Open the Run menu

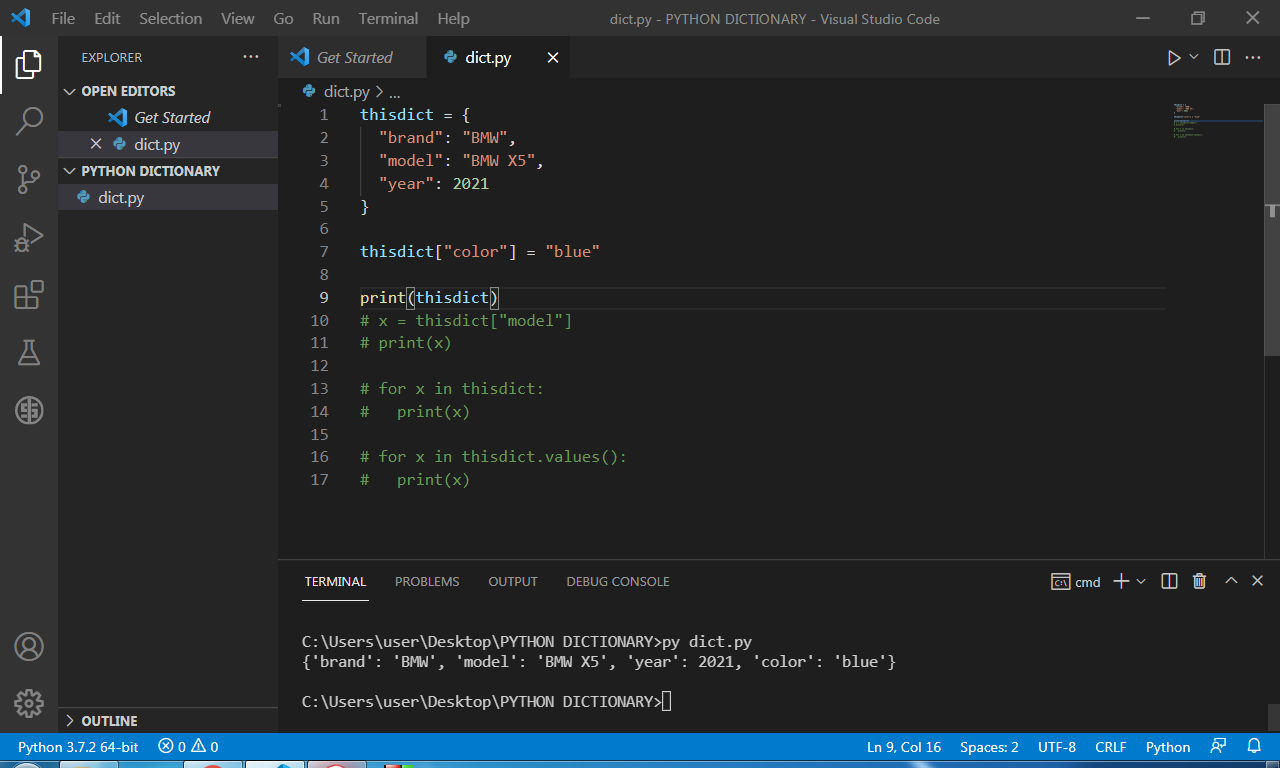coord(325,18)
